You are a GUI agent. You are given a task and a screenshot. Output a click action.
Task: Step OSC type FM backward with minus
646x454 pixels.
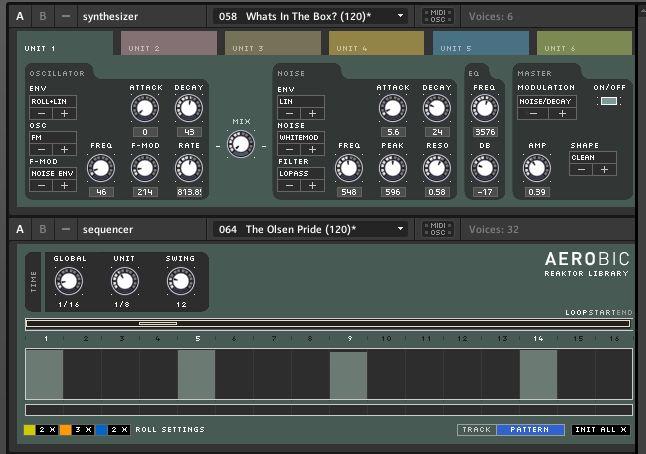41,150
